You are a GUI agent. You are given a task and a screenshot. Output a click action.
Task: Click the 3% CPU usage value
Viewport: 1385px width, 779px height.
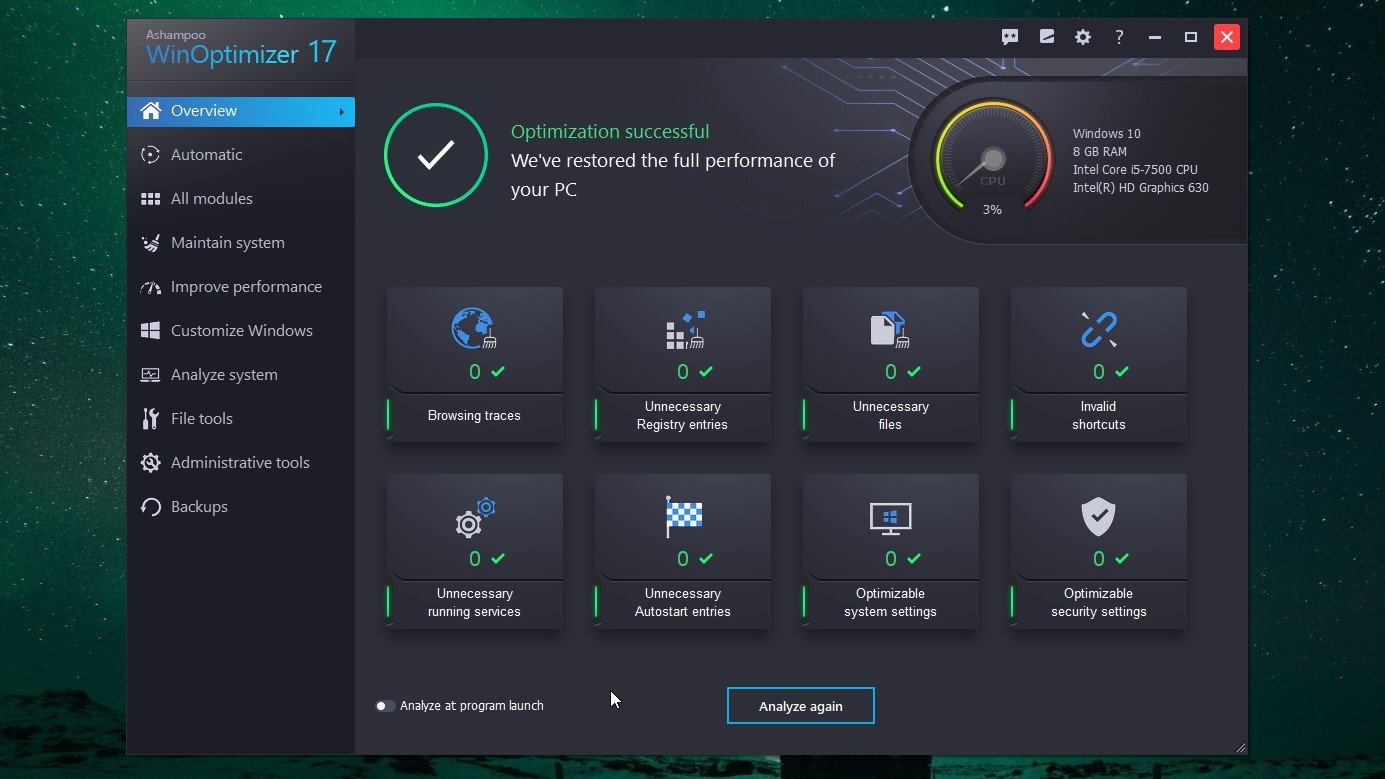point(992,210)
